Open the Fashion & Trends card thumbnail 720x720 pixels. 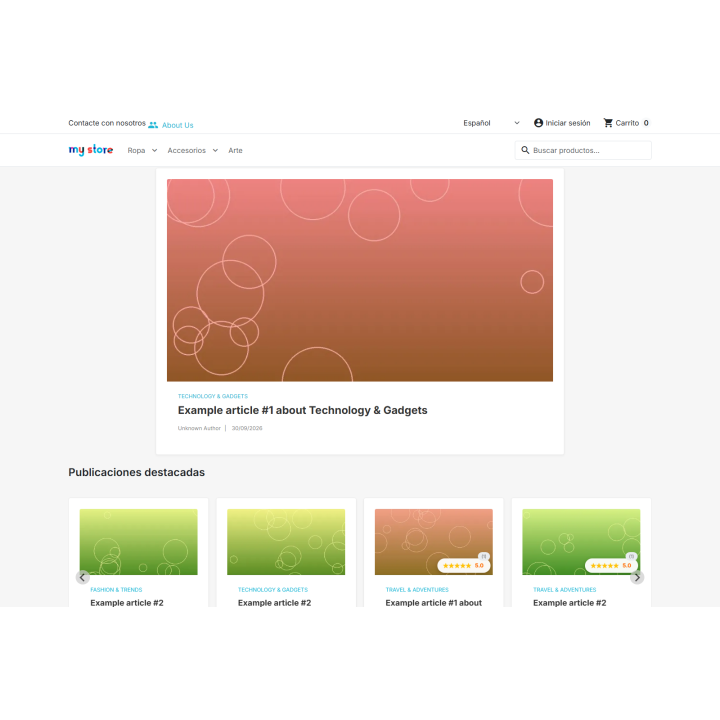(x=138, y=542)
